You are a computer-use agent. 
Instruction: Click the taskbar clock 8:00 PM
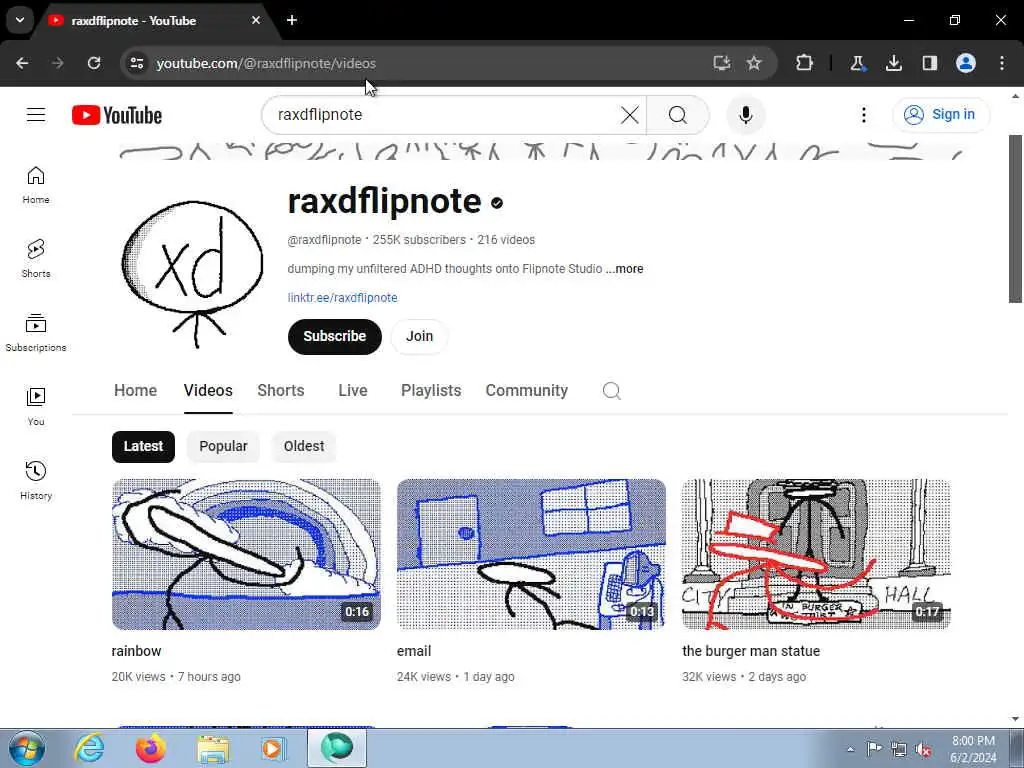tap(973, 749)
